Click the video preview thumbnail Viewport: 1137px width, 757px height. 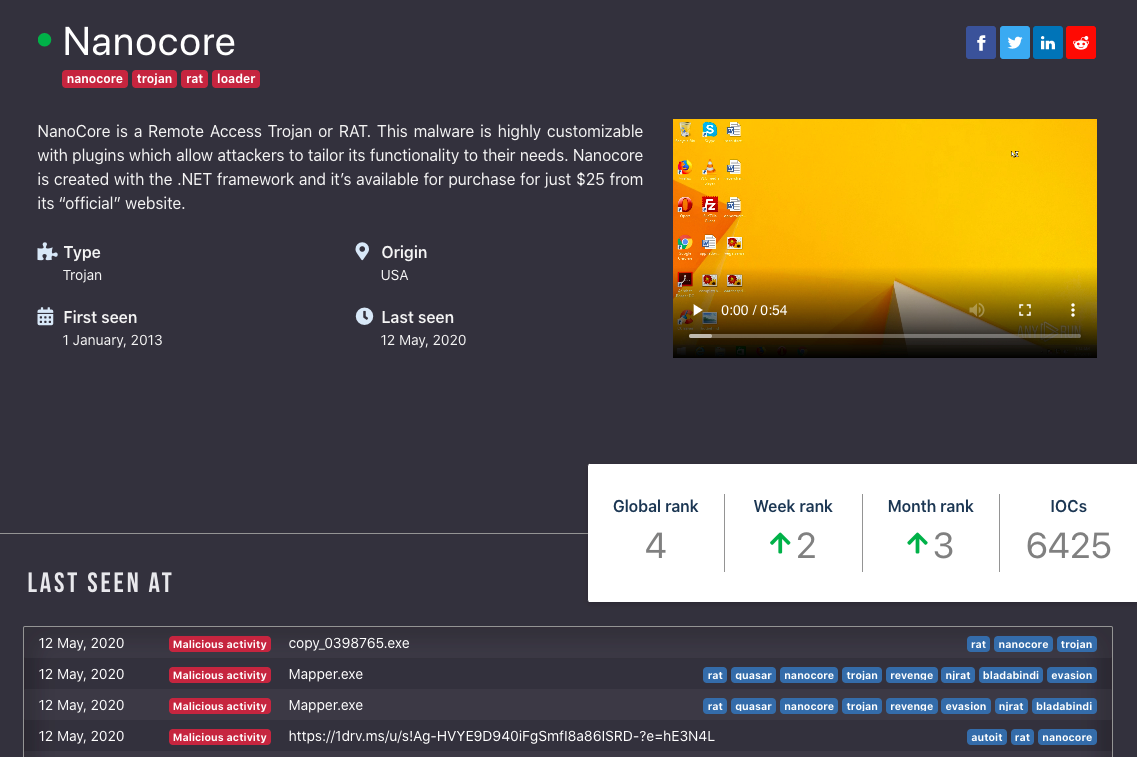coord(885,238)
